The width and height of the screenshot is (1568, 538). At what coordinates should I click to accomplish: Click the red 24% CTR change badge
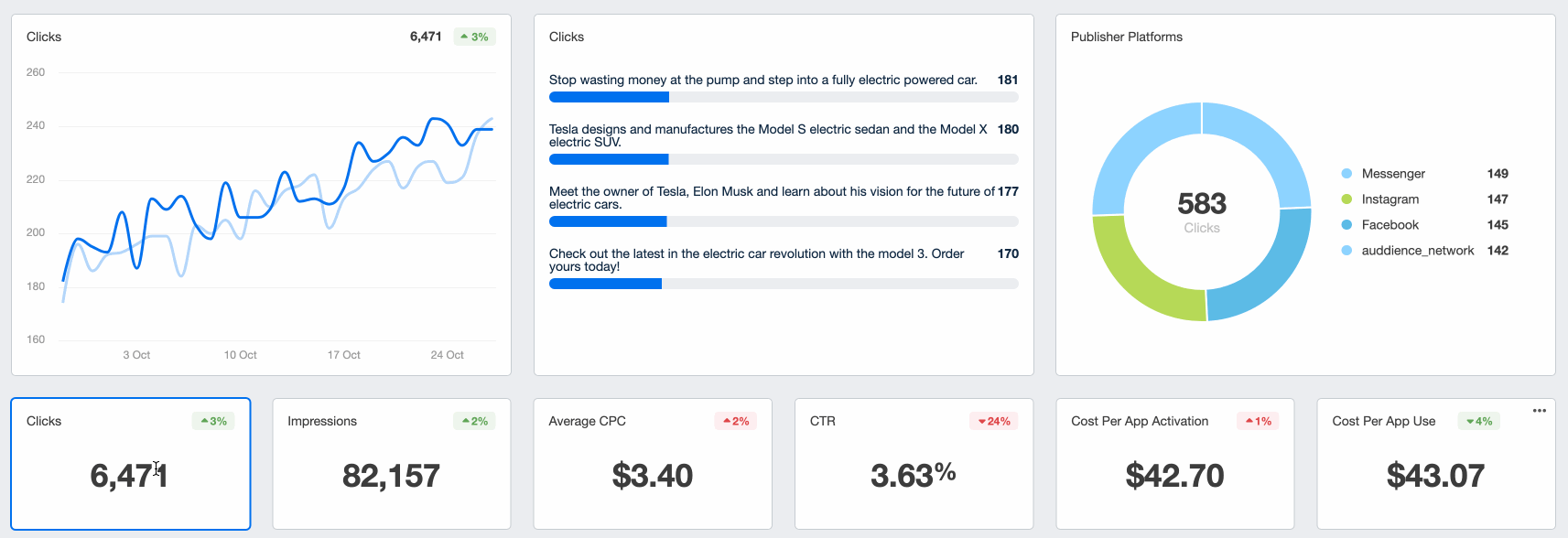[994, 421]
